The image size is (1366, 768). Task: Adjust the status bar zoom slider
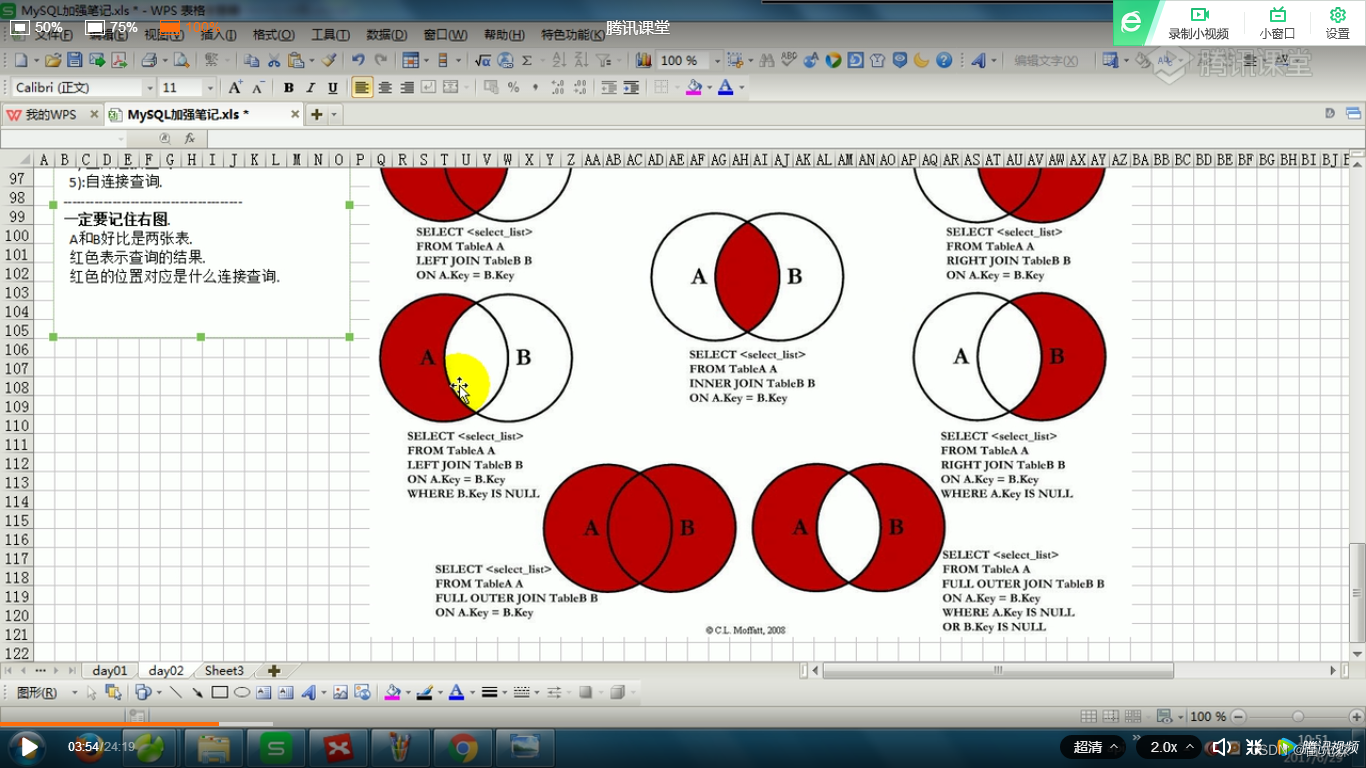click(x=1298, y=716)
